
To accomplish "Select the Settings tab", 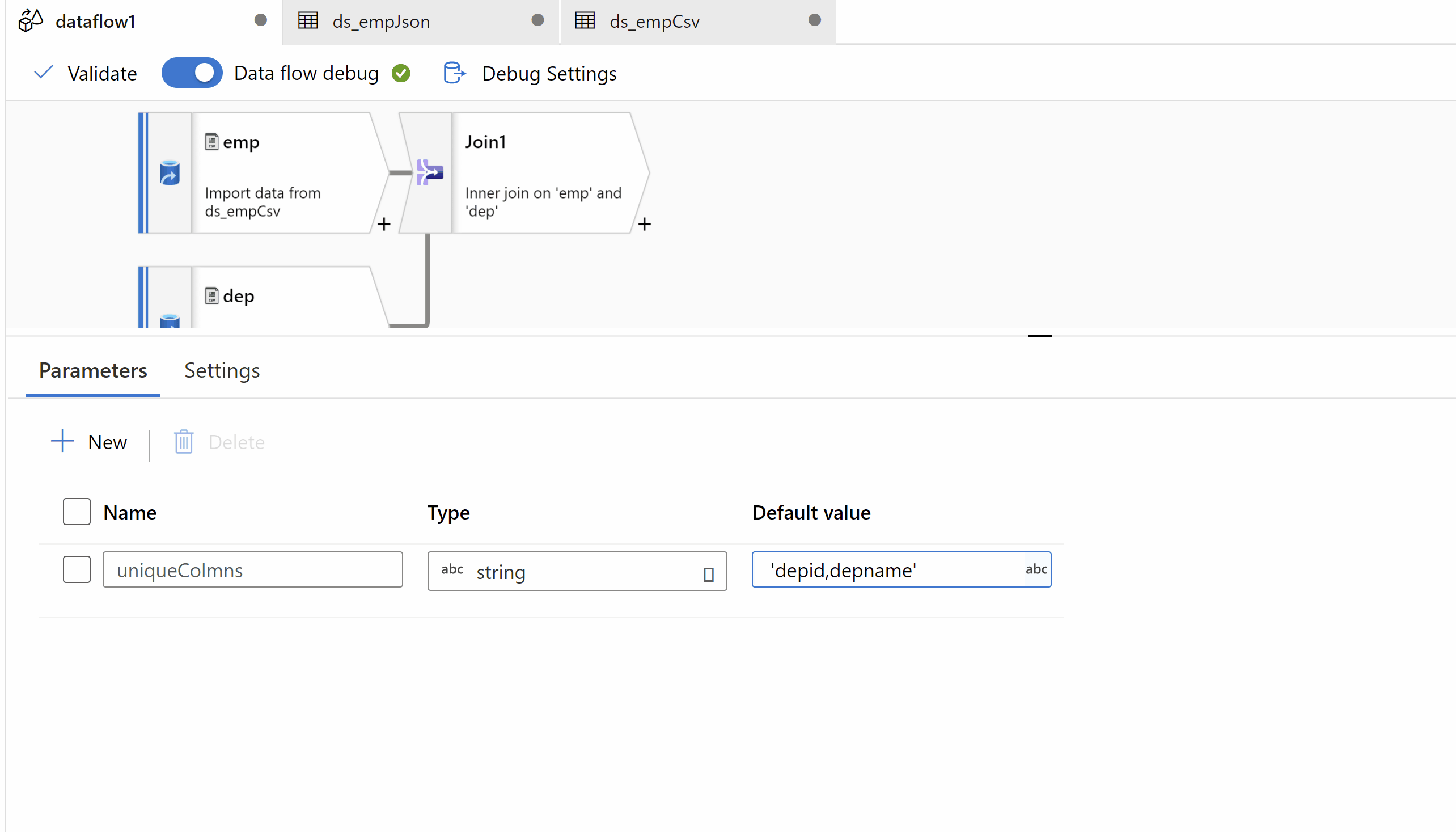I will (221, 370).
